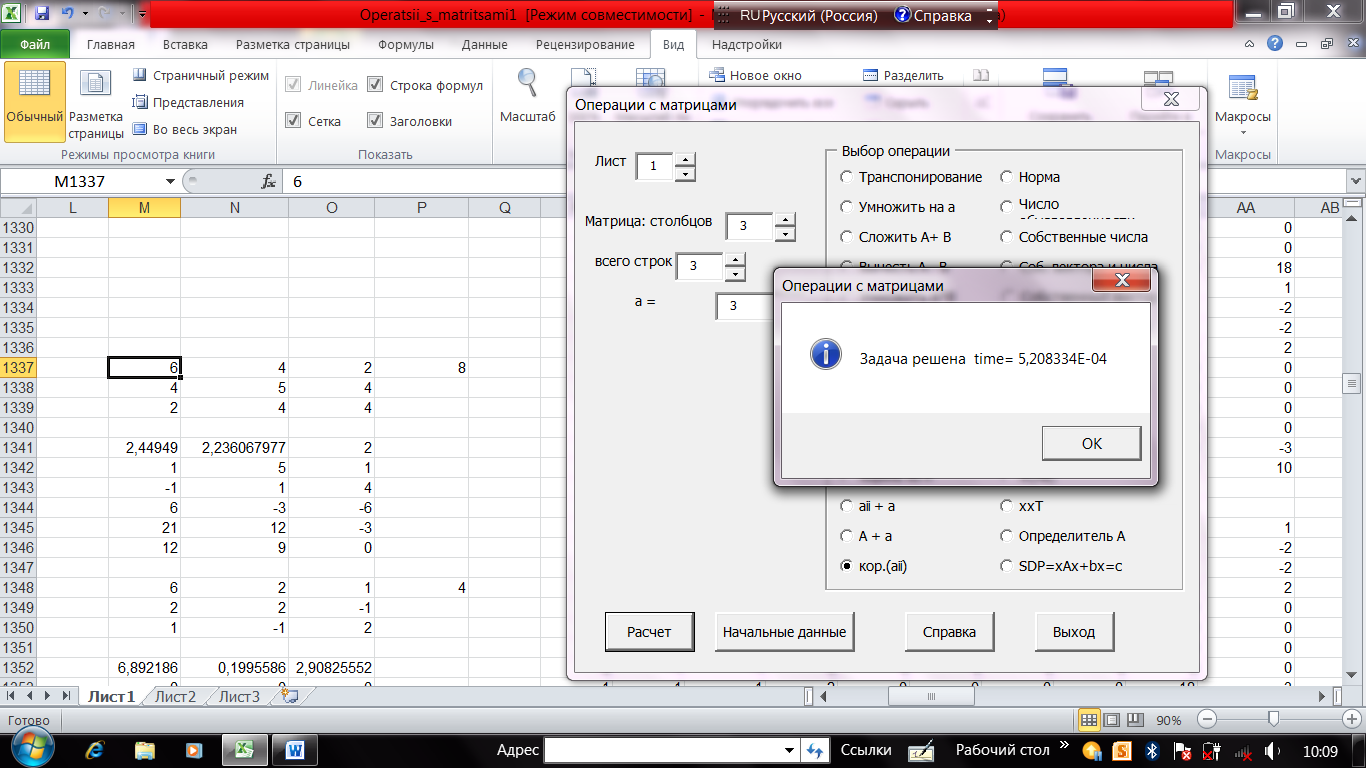The width and height of the screenshot is (1366, 768).
Task: Select Page Layout icon in status bar
Action: pos(1111,720)
